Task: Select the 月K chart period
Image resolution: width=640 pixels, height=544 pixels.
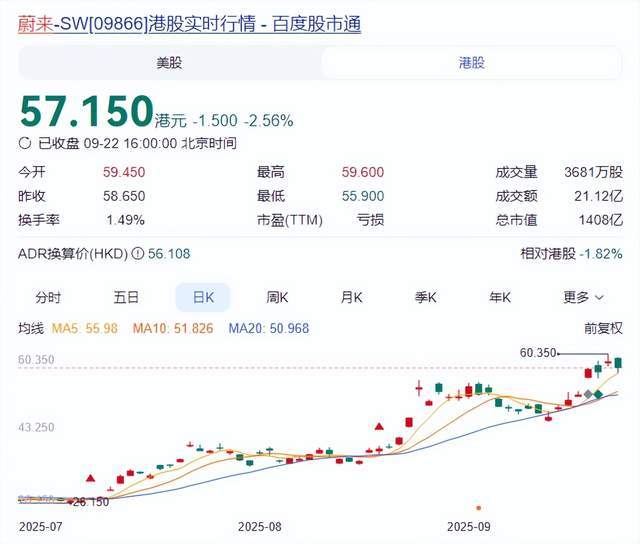Action: [x=351, y=297]
